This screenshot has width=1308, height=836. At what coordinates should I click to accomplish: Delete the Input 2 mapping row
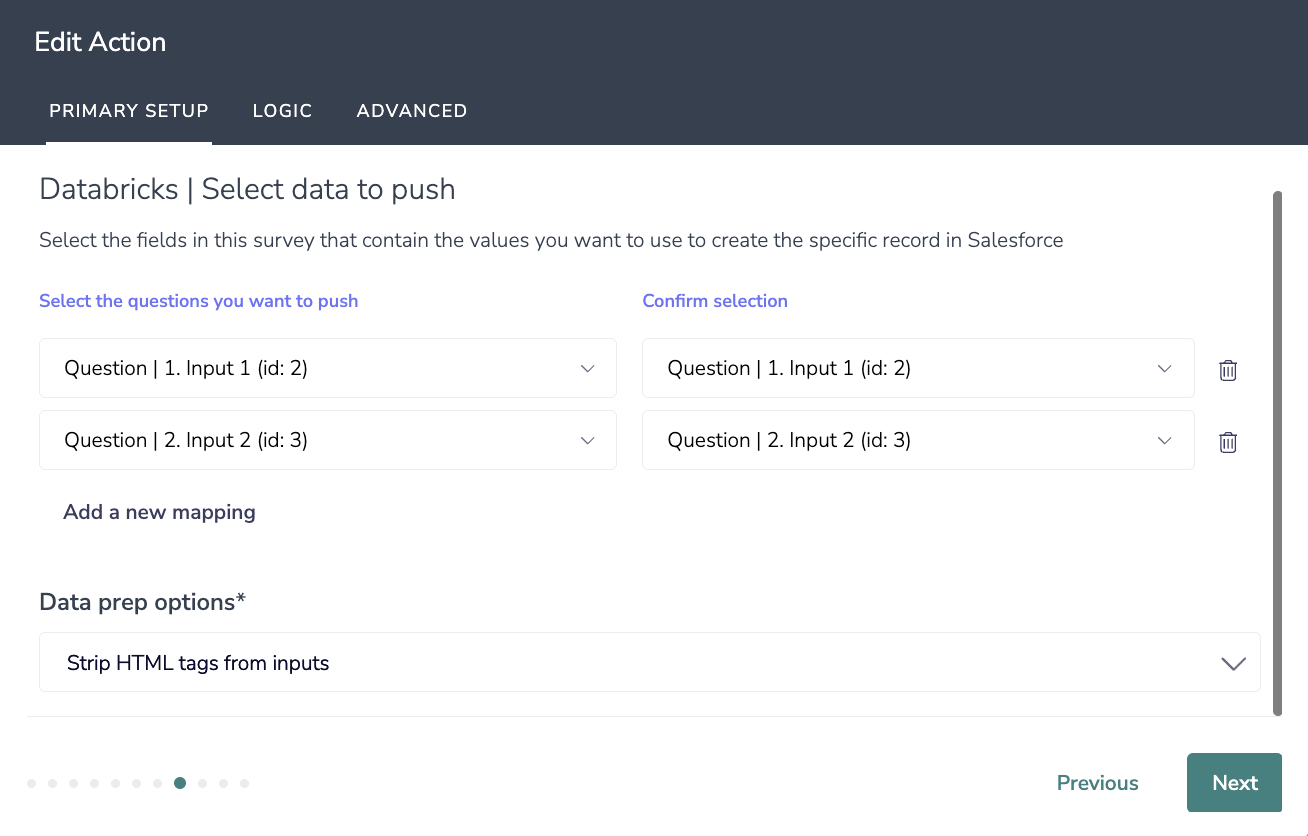point(1228,442)
